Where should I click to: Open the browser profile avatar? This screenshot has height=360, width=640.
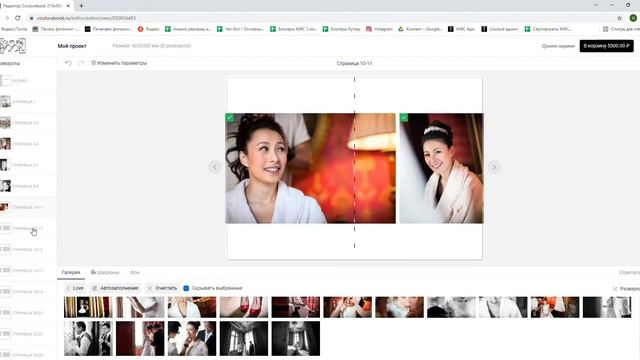pos(633,18)
